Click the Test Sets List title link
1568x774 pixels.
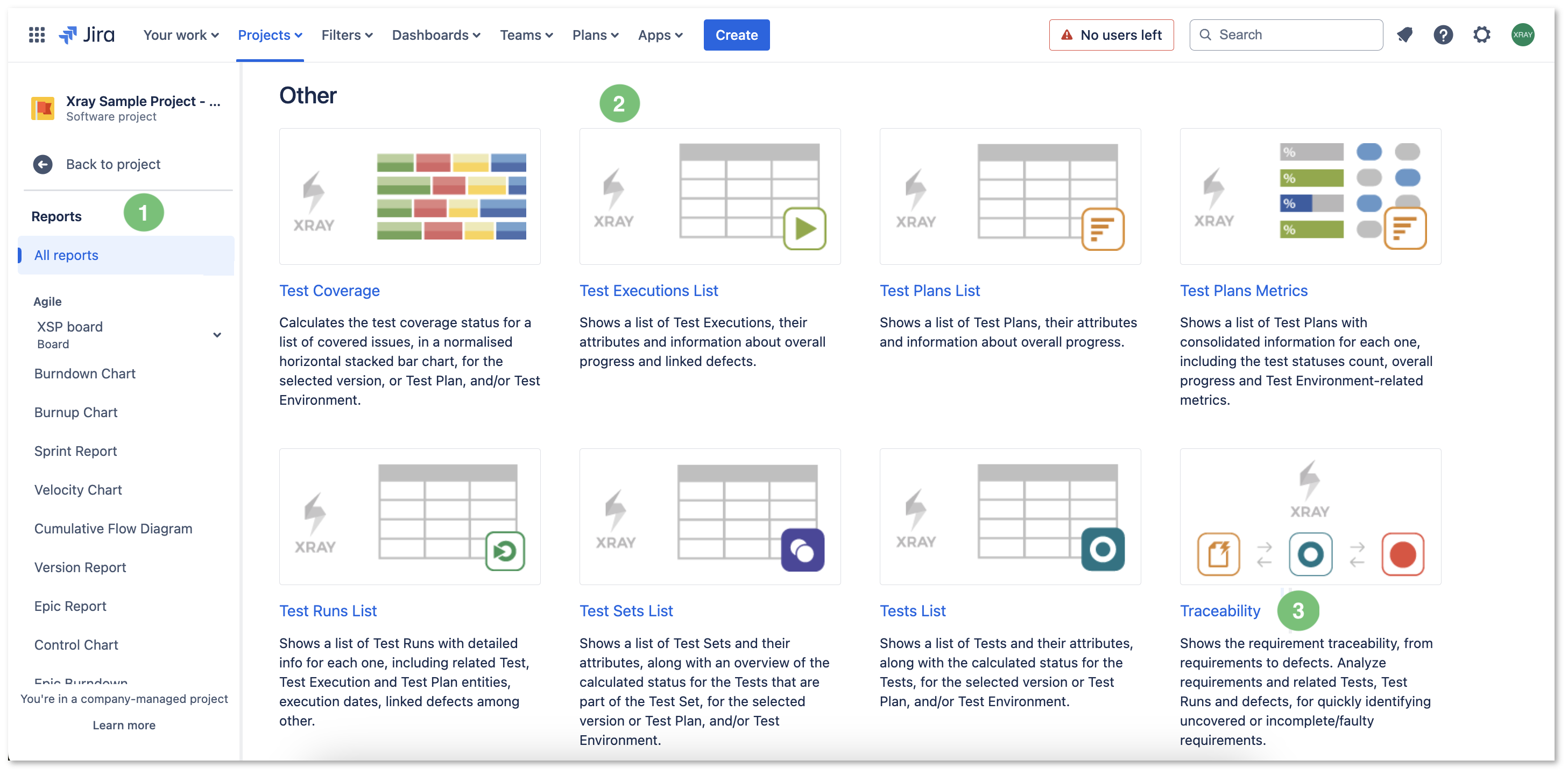click(x=626, y=611)
